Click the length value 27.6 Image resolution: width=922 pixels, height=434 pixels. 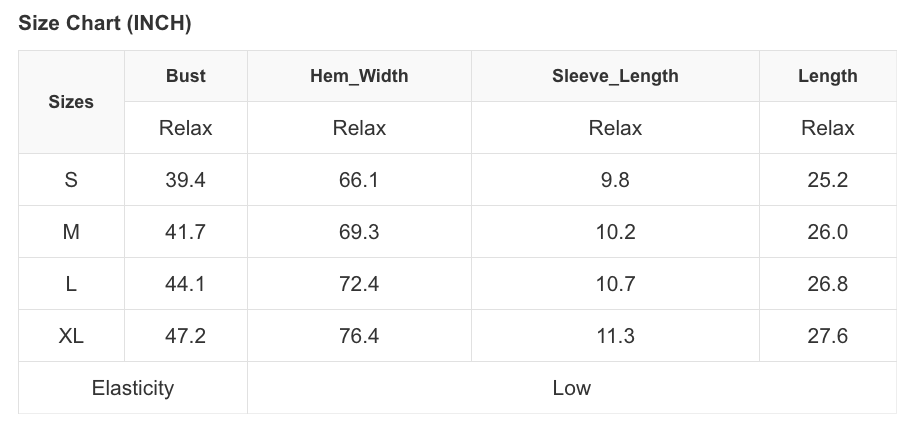coord(828,336)
